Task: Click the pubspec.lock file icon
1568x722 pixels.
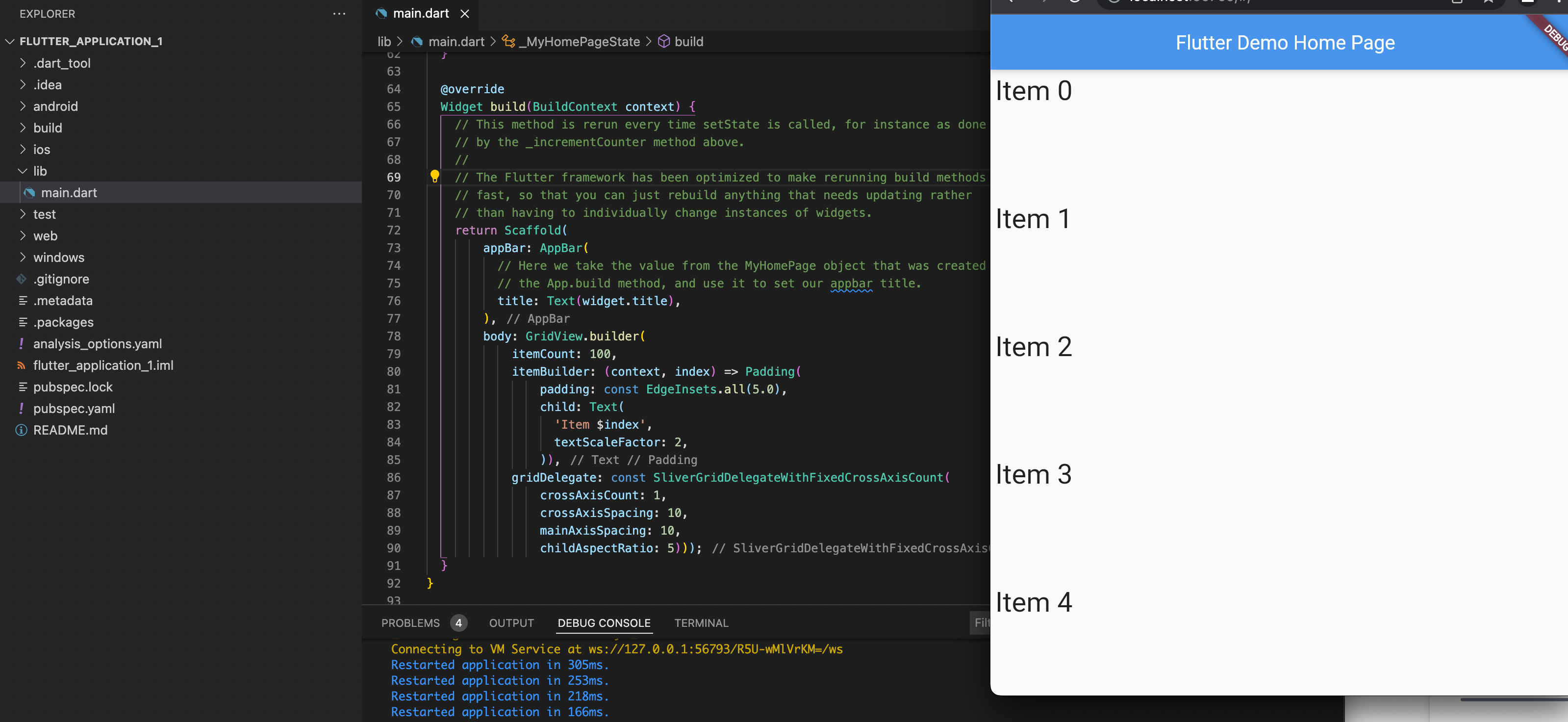Action: (x=23, y=387)
